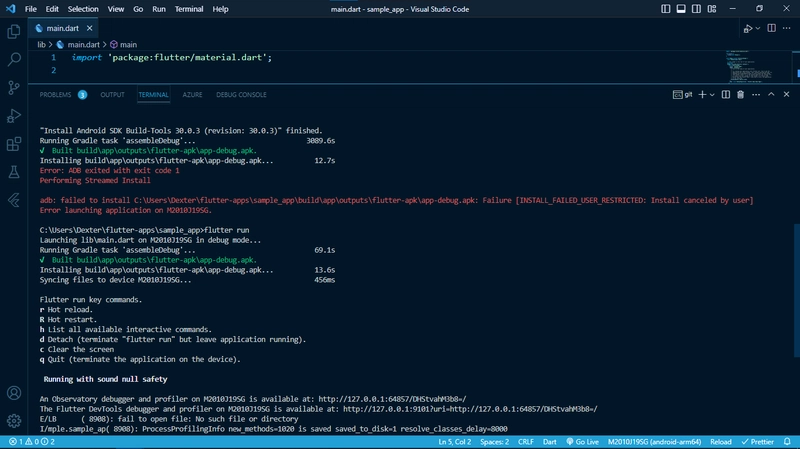Open the Help menu
800x449 pixels.
coord(220,9)
